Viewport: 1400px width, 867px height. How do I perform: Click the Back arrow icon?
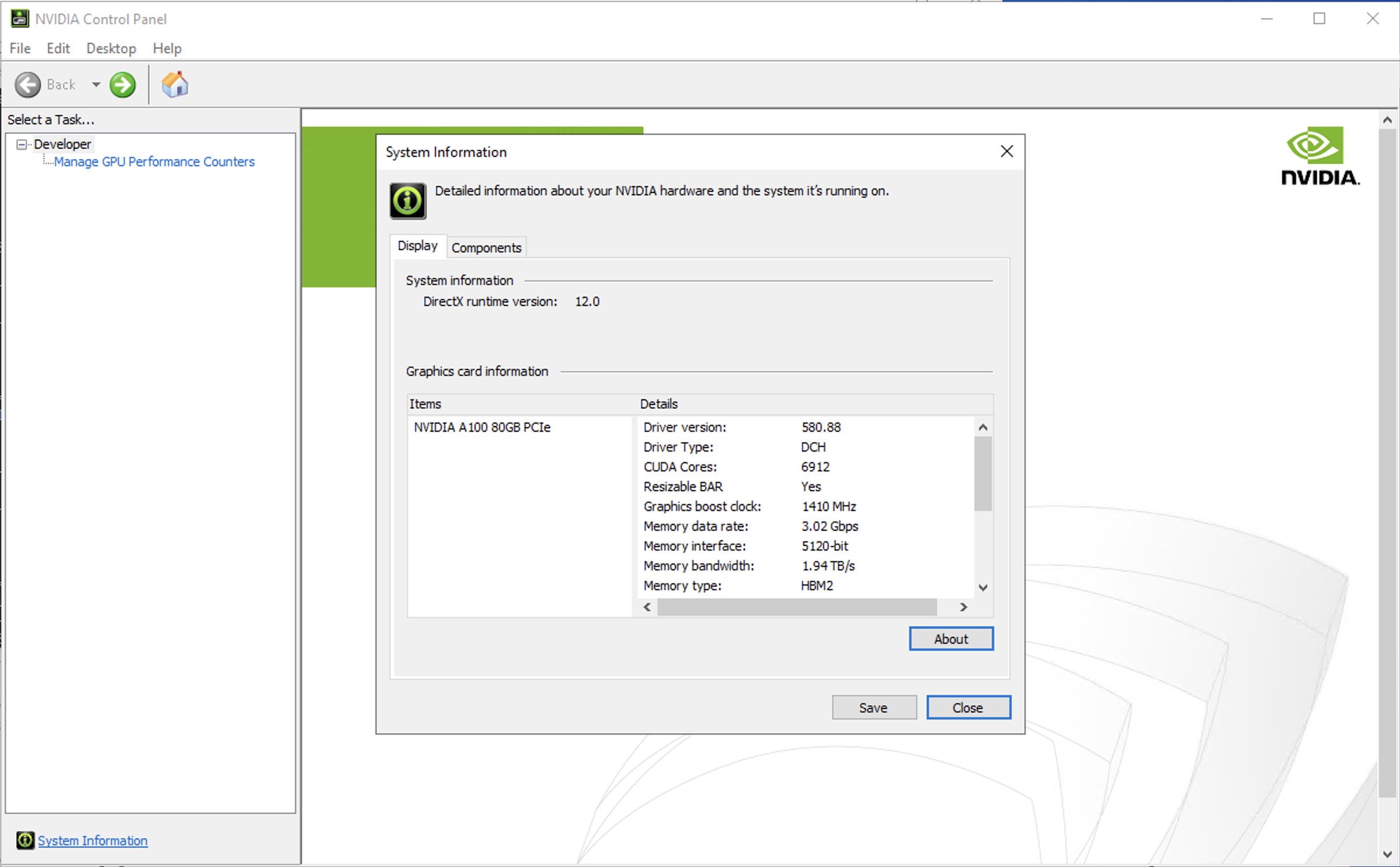pyautogui.click(x=27, y=85)
